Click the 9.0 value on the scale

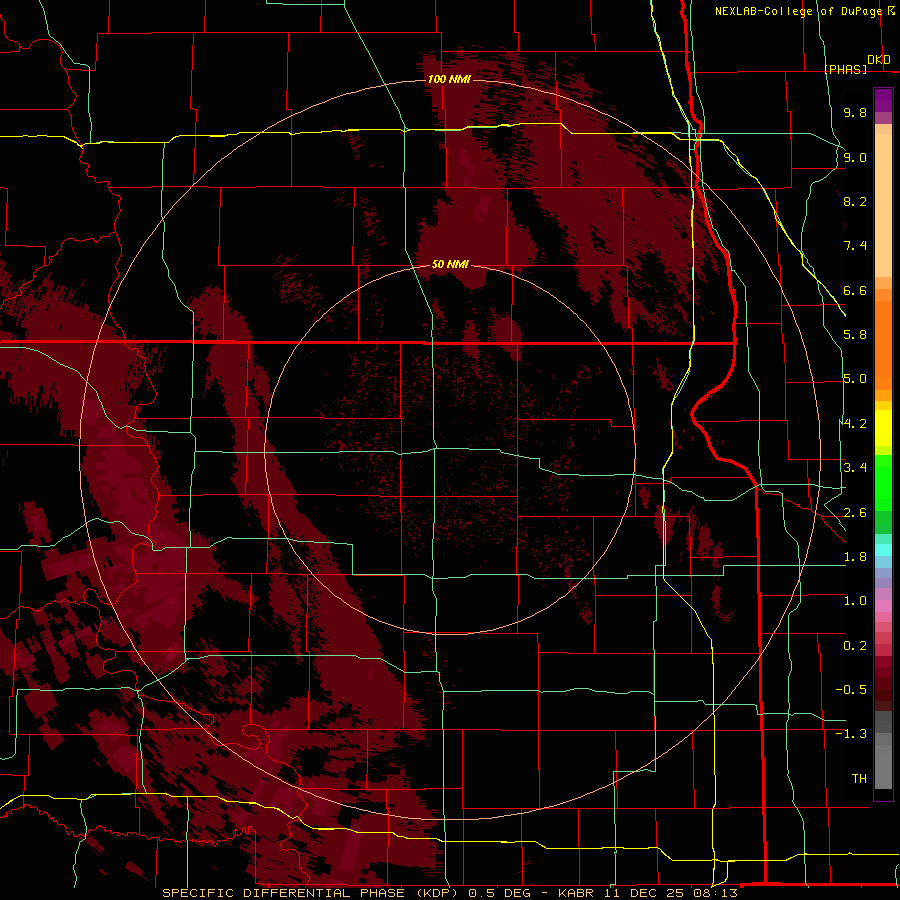click(x=855, y=157)
